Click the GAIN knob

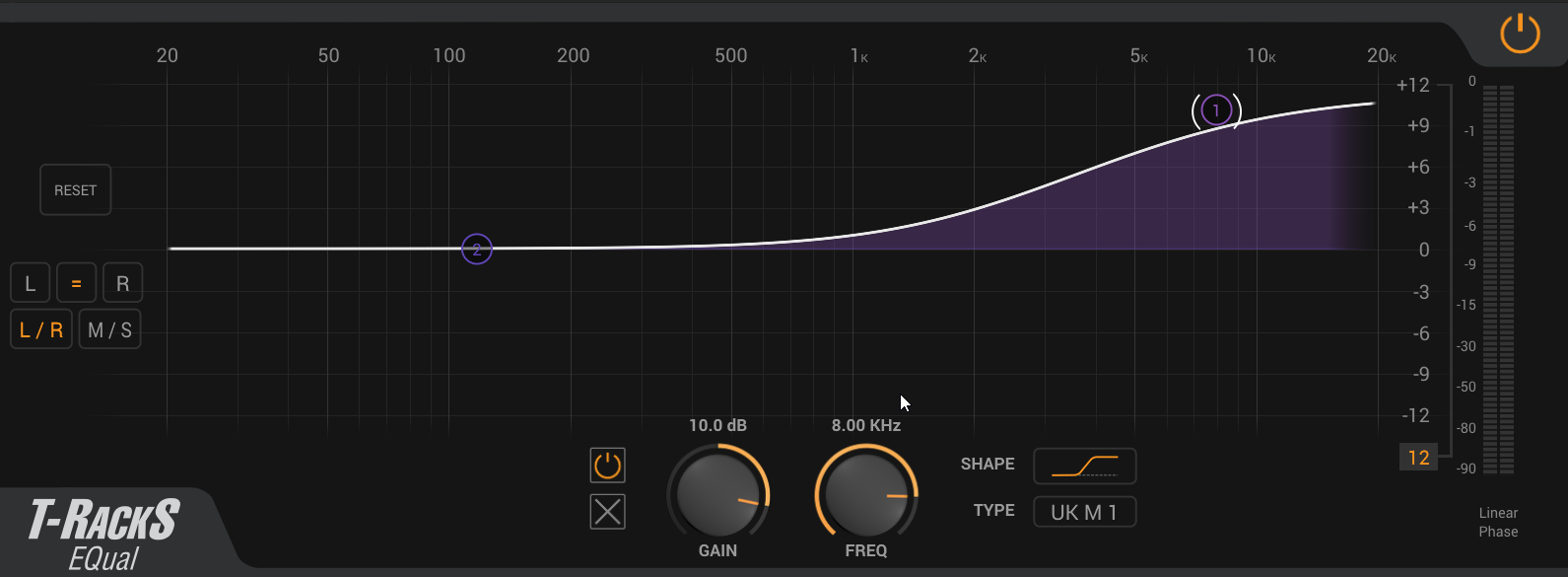(x=717, y=493)
